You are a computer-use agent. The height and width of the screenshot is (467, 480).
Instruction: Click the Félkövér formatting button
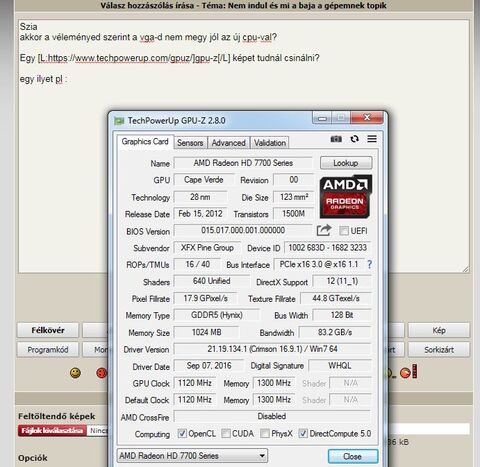[x=48, y=330]
